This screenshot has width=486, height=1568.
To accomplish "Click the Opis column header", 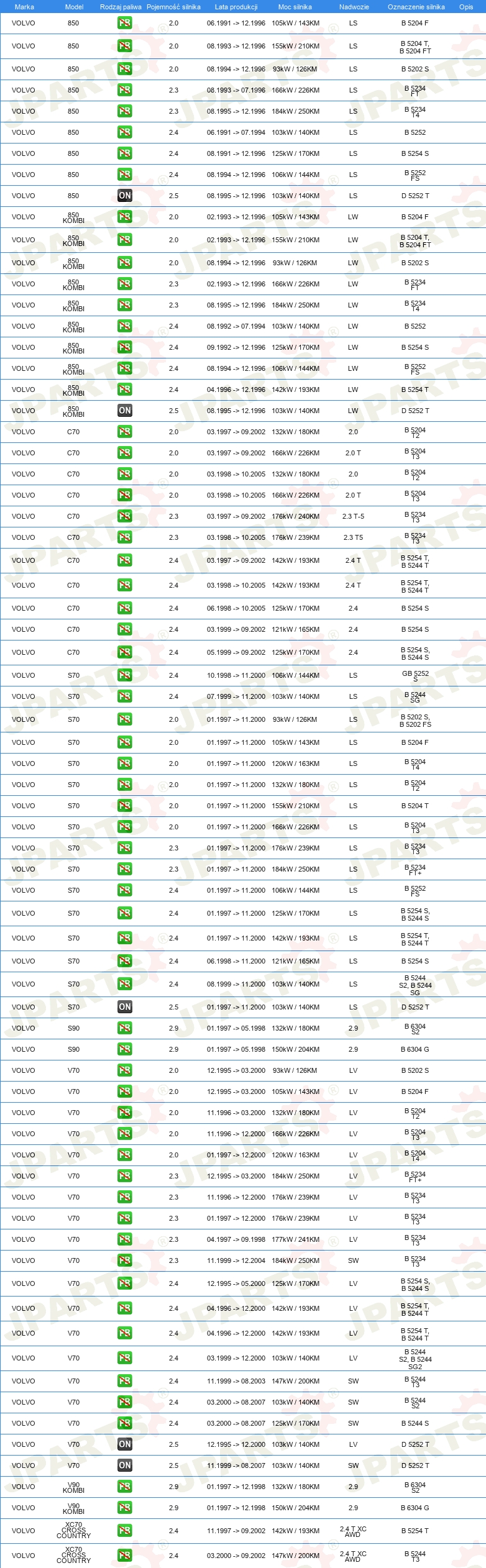I will [466, 7].
